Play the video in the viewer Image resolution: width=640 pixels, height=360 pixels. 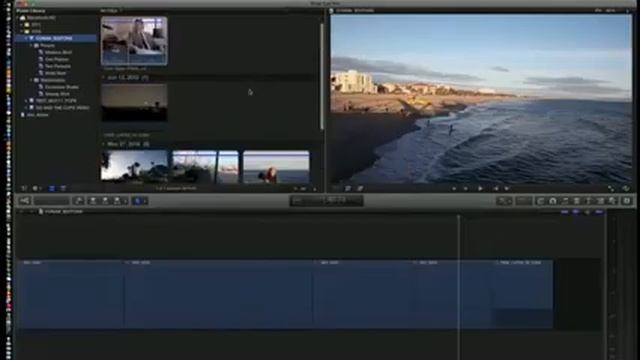click(x=480, y=188)
